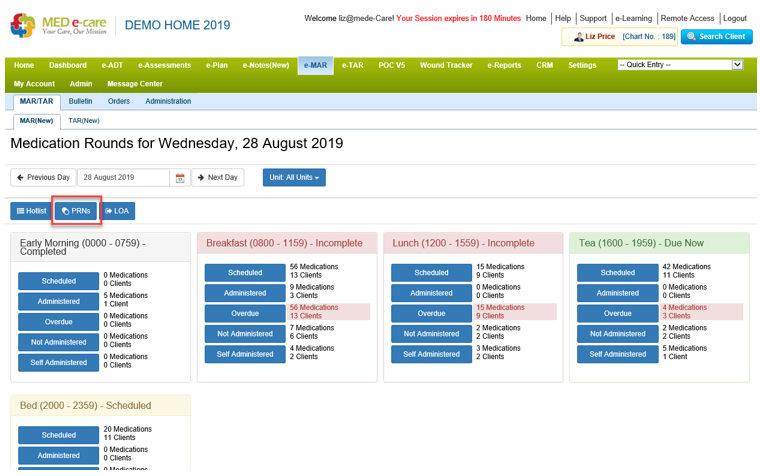Image resolution: width=760 pixels, height=476 pixels.
Task: Open the Quick Entry dropdown
Action: pyautogui.click(x=680, y=65)
